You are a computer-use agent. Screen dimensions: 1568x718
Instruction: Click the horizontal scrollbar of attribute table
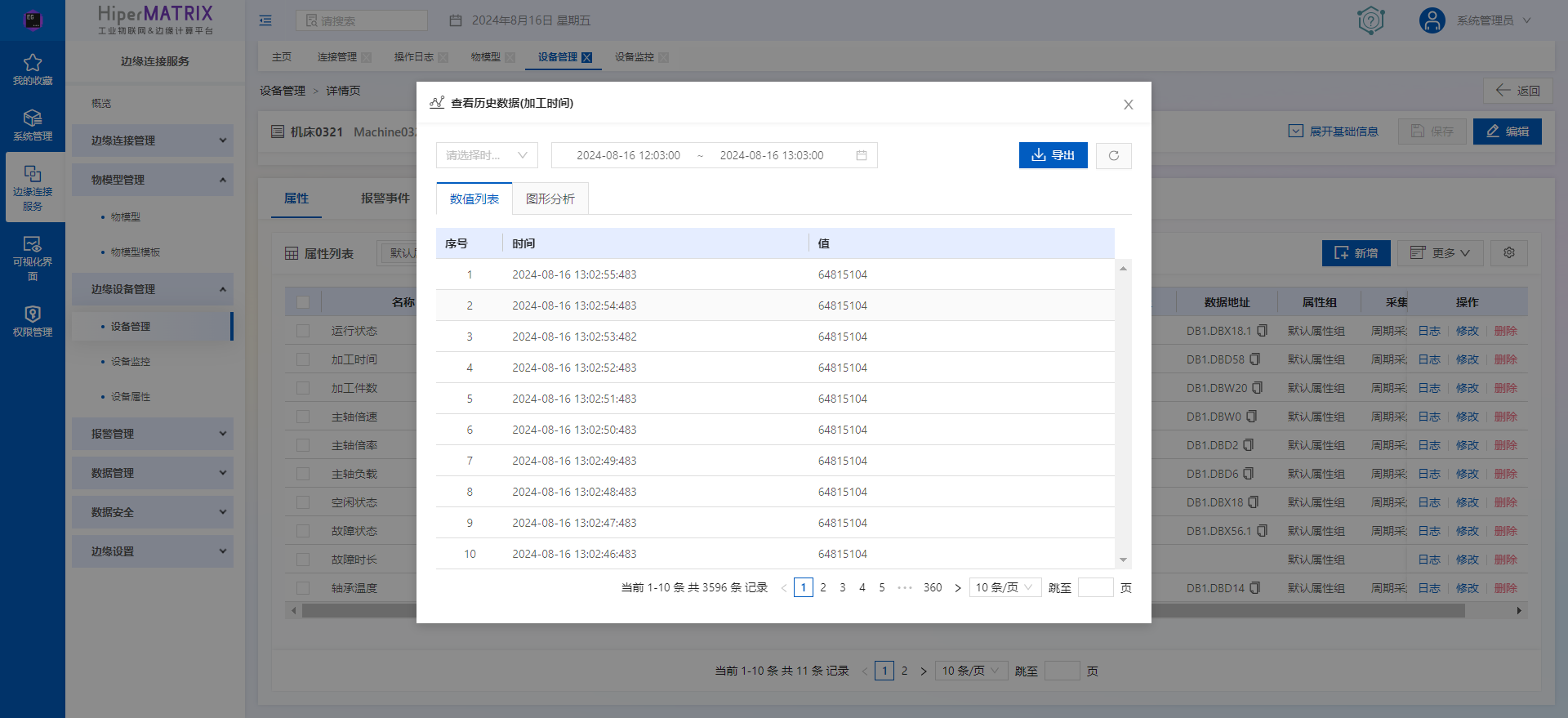[x=883, y=611]
